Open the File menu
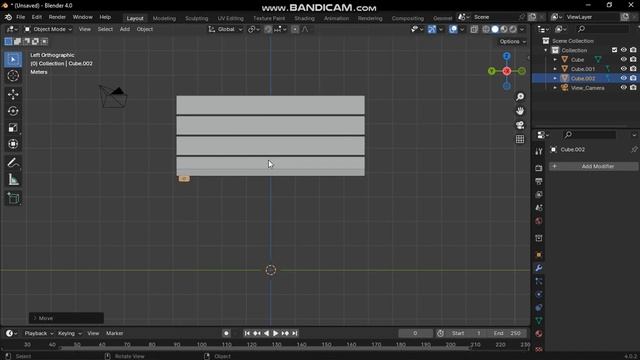Image resolution: width=640 pixels, height=360 pixels. (20, 17)
